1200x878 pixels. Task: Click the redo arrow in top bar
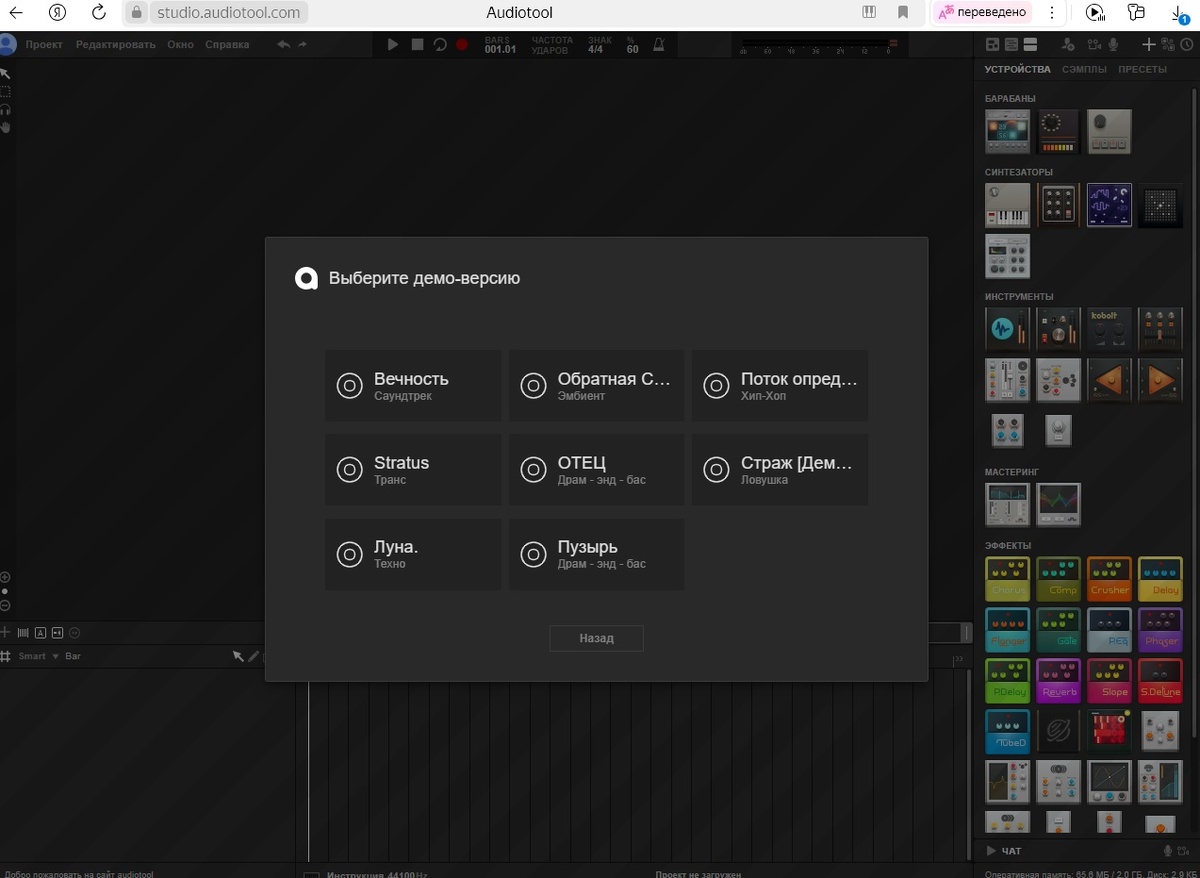(302, 45)
